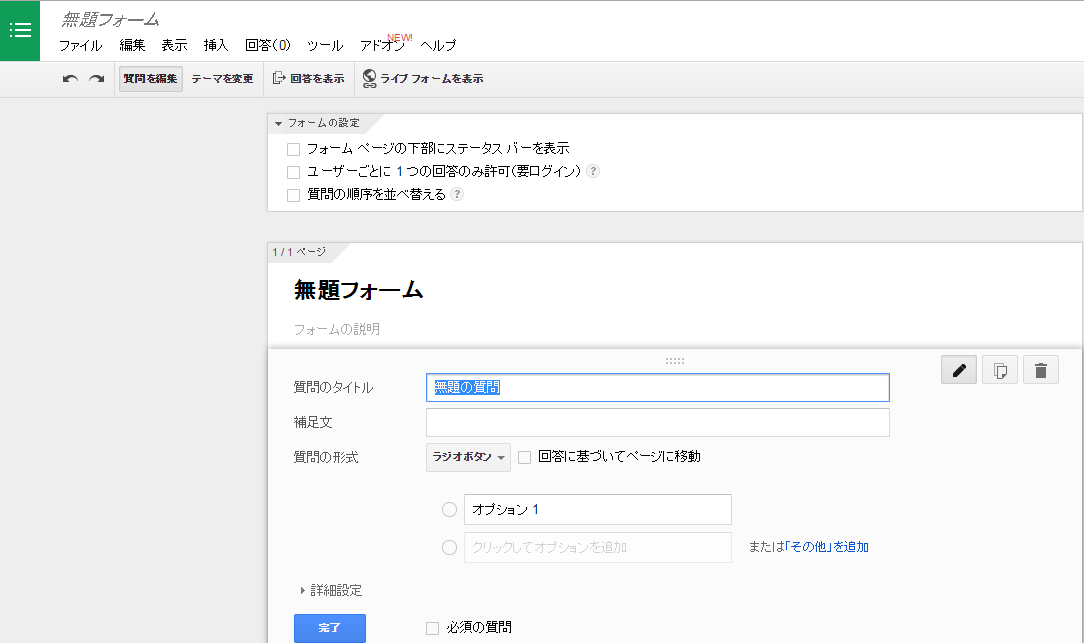Open the green Forms home icon
1084x643 pixels.
[x=20, y=30]
